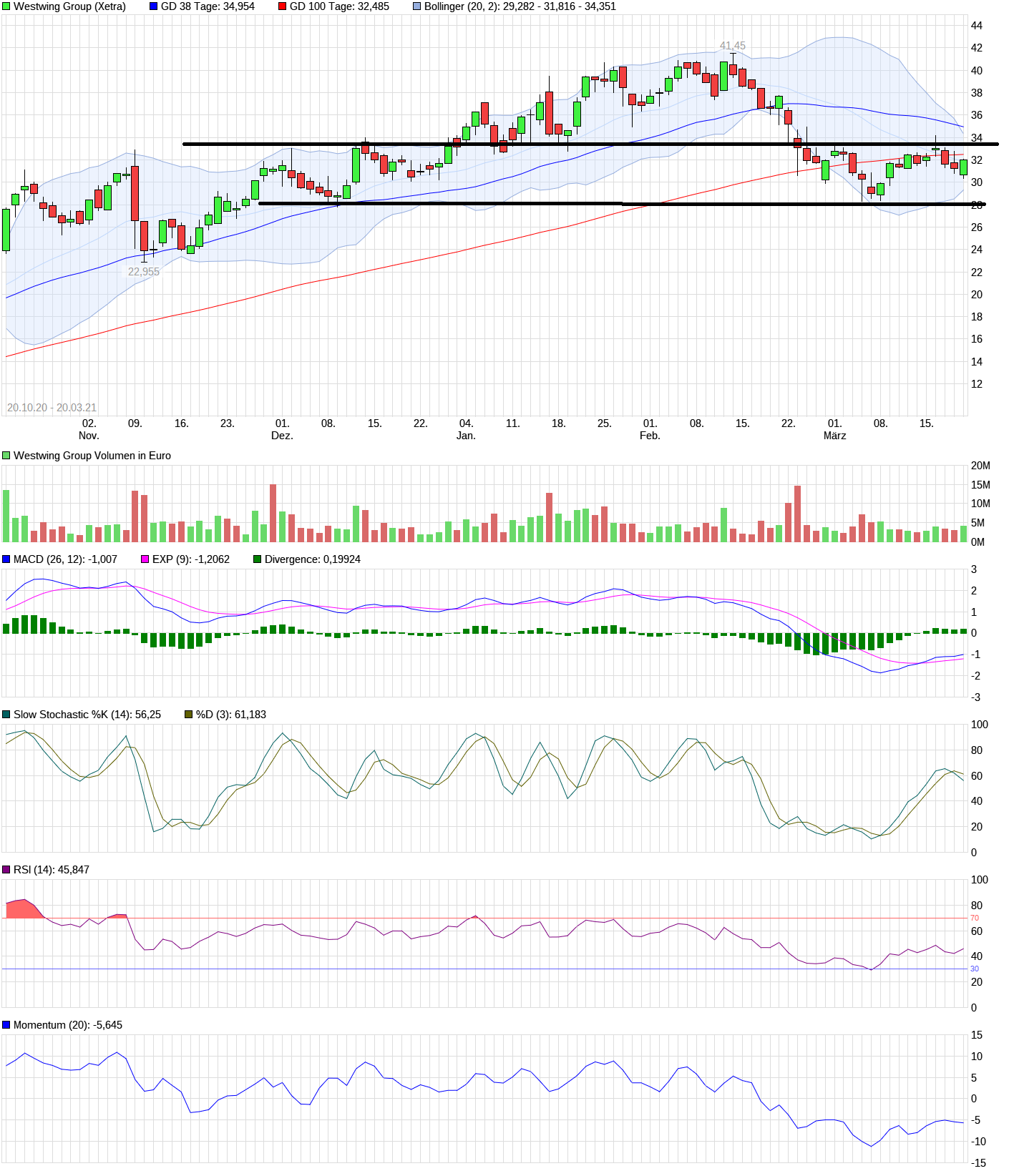The width and height of the screenshot is (1009, 1176).
Task: Select the 'Slow Stochastic %K (14): 56,25' label
Action: tap(87, 715)
